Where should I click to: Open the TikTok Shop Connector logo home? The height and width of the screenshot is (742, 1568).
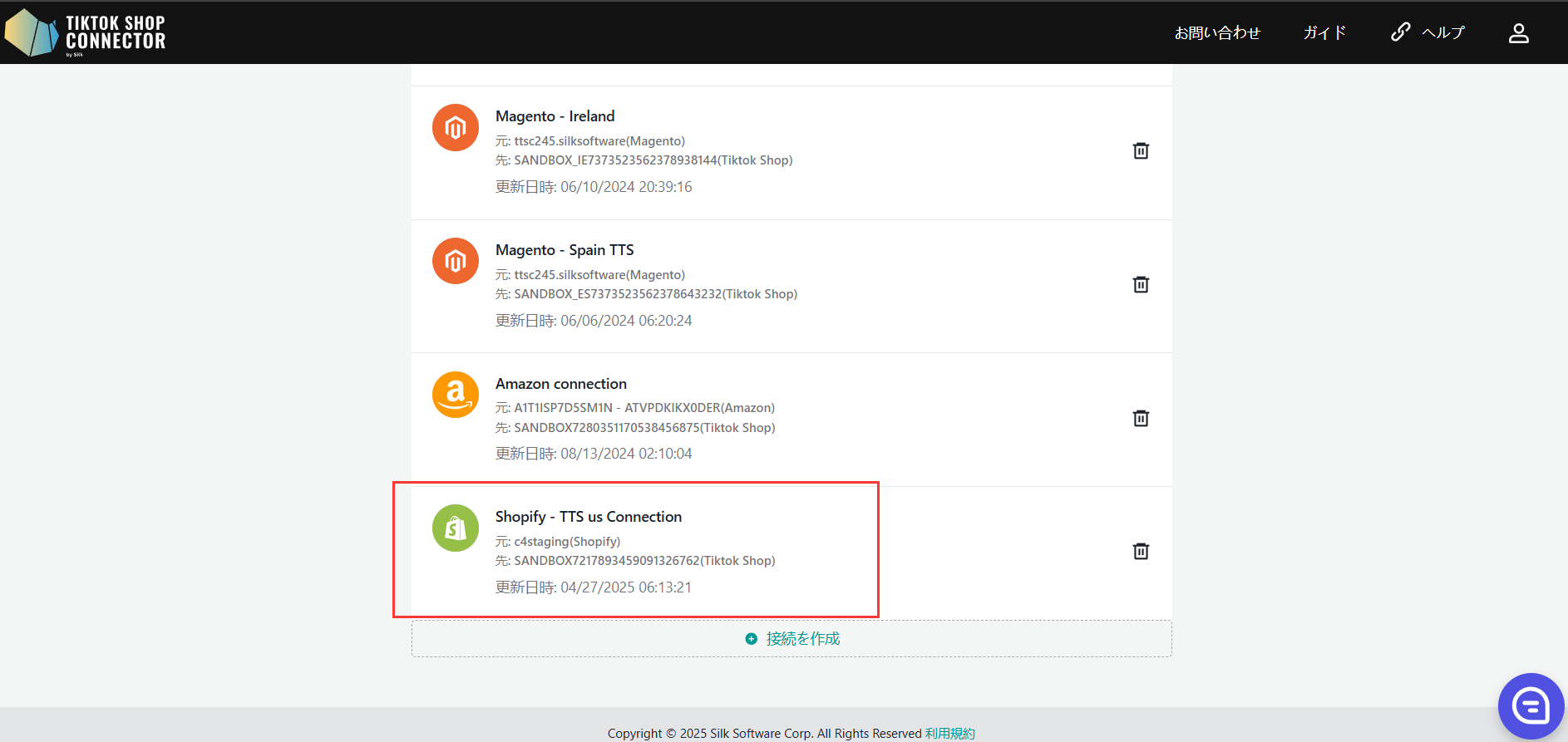tap(85, 32)
